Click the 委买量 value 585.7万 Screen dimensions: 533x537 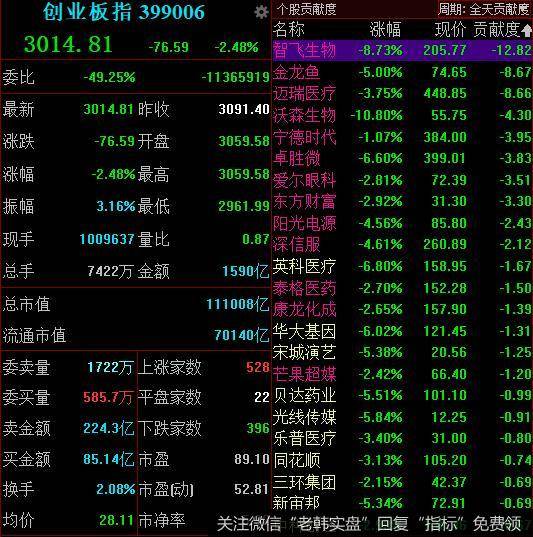click(x=108, y=397)
